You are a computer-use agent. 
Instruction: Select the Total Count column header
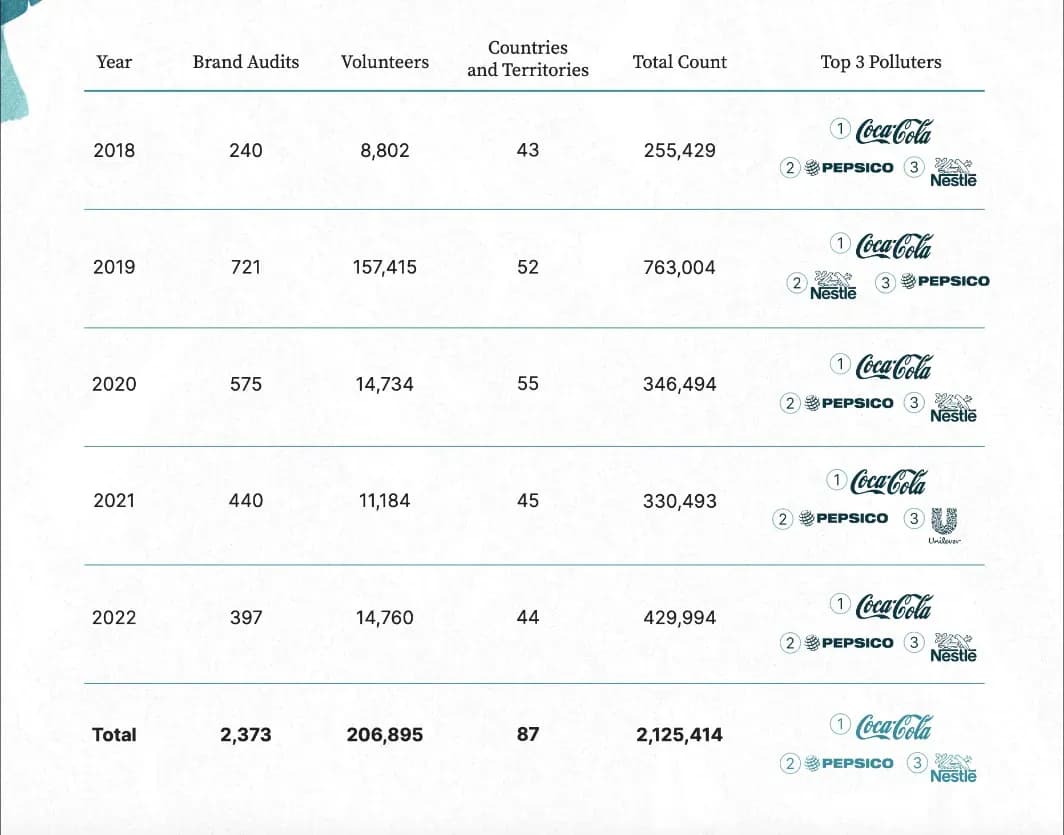click(x=680, y=62)
